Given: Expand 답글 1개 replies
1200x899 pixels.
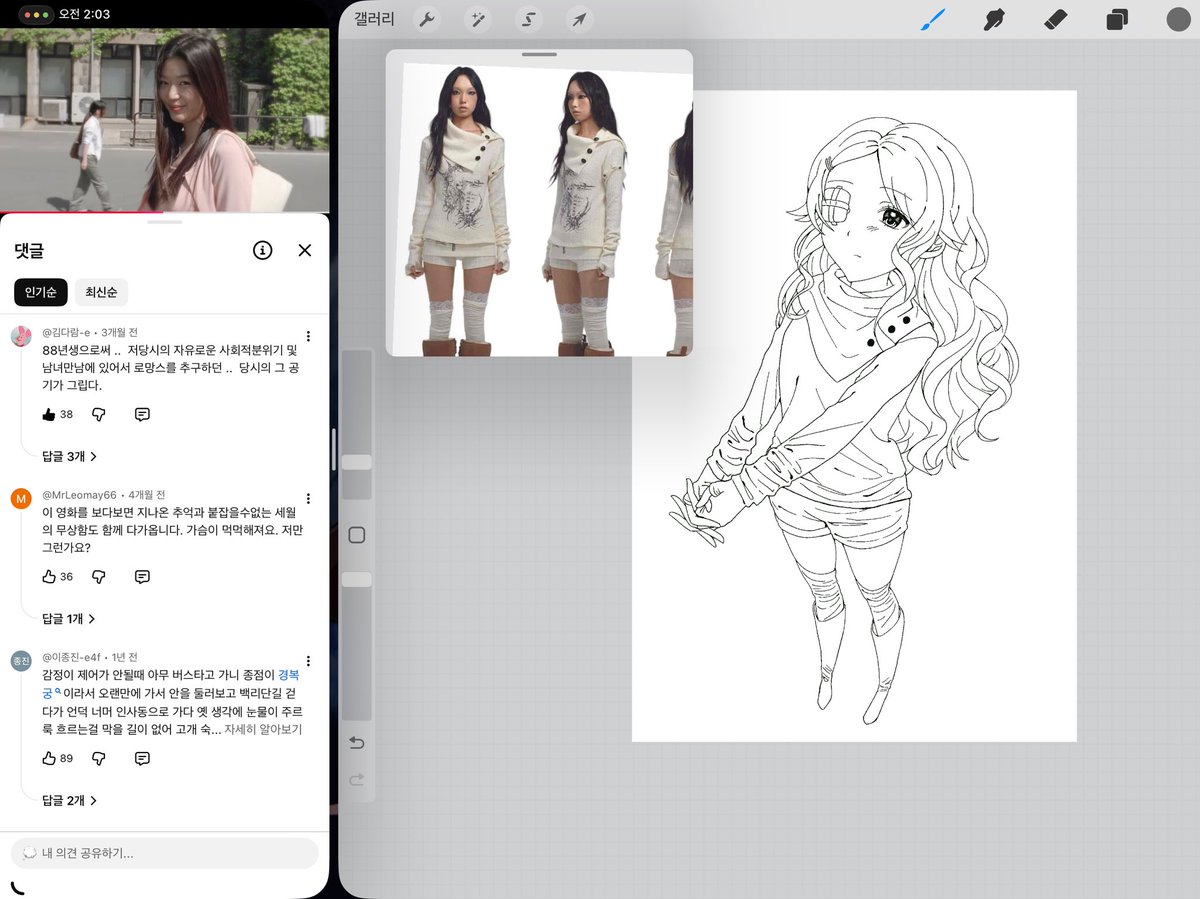Looking at the screenshot, I should point(69,619).
